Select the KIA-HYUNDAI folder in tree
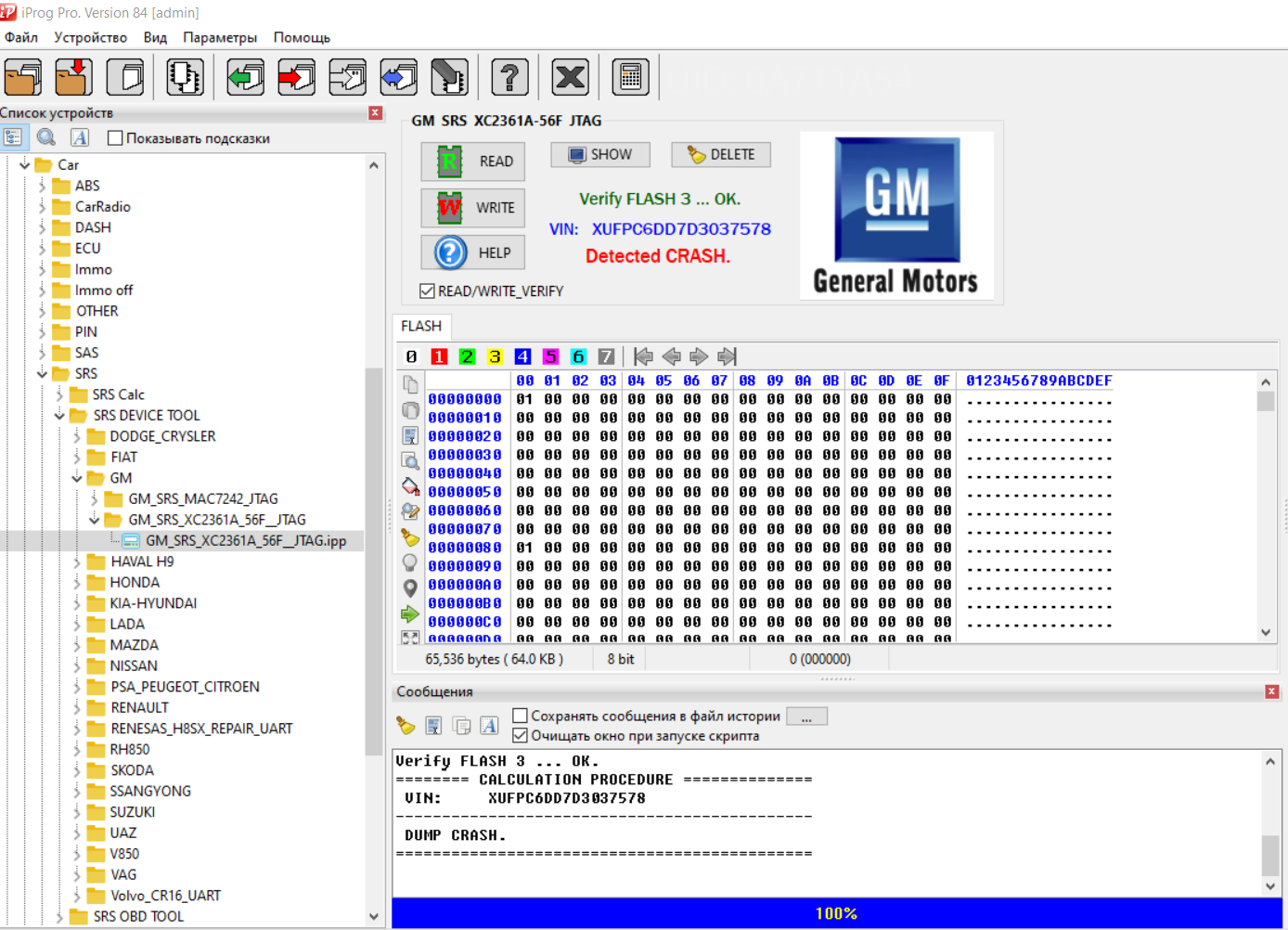The height and width of the screenshot is (930, 1288). tap(153, 603)
